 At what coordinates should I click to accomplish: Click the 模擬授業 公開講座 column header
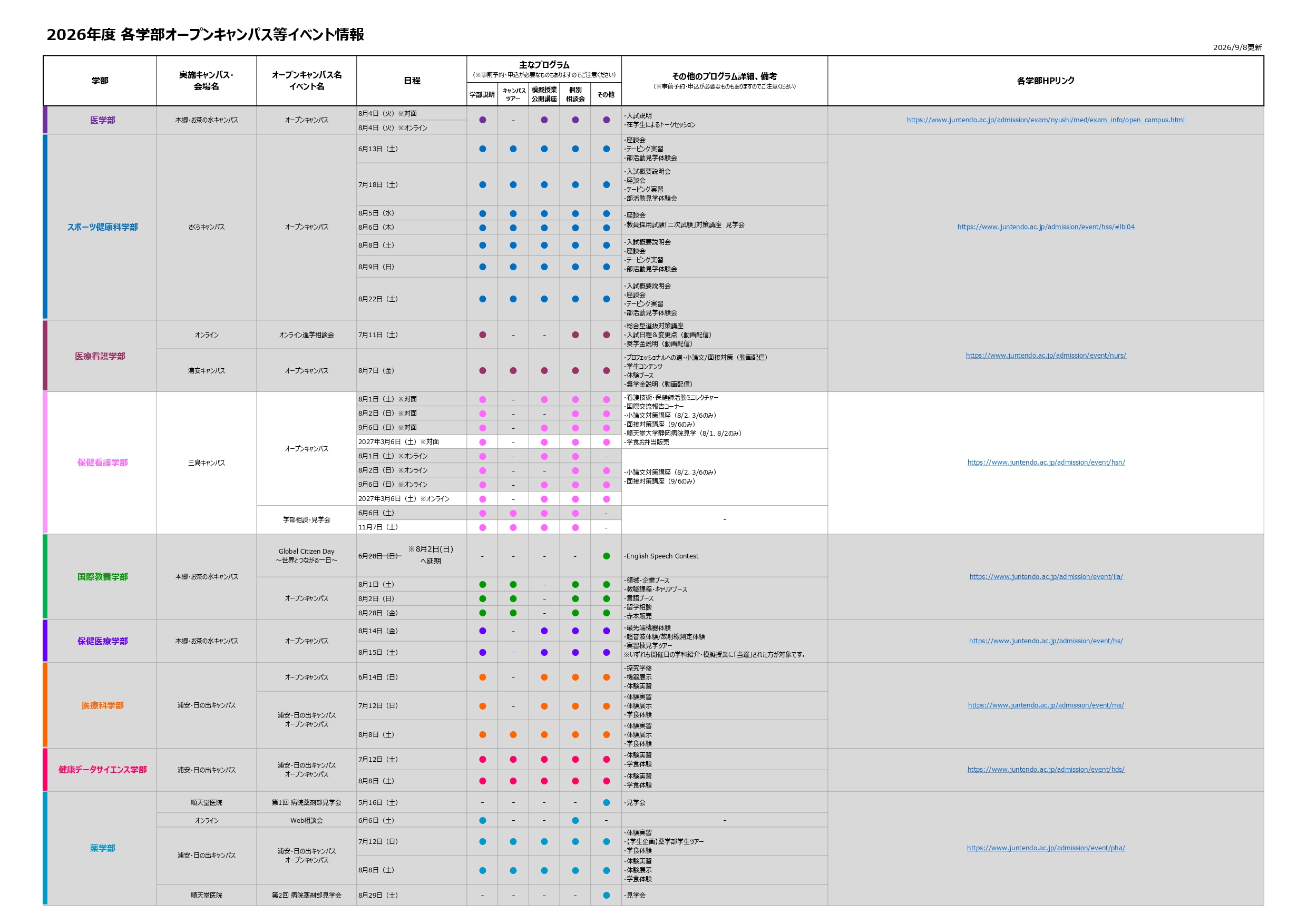pyautogui.click(x=544, y=94)
